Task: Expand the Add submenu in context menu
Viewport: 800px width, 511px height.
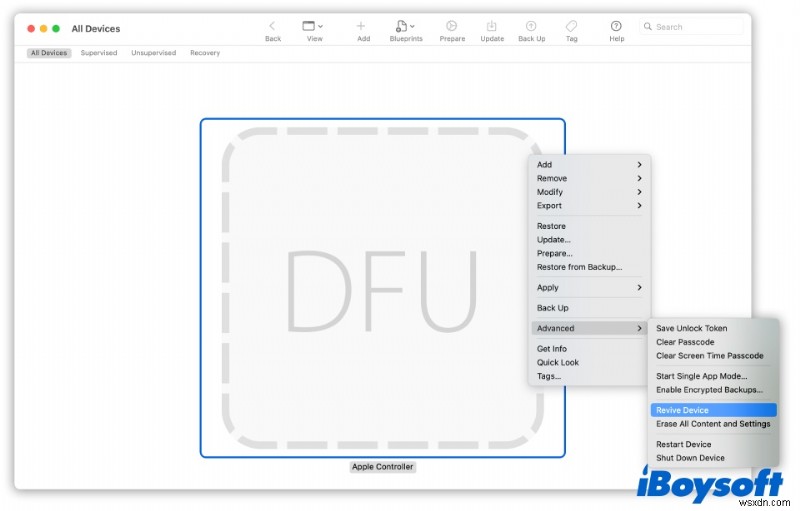Action: pos(590,165)
